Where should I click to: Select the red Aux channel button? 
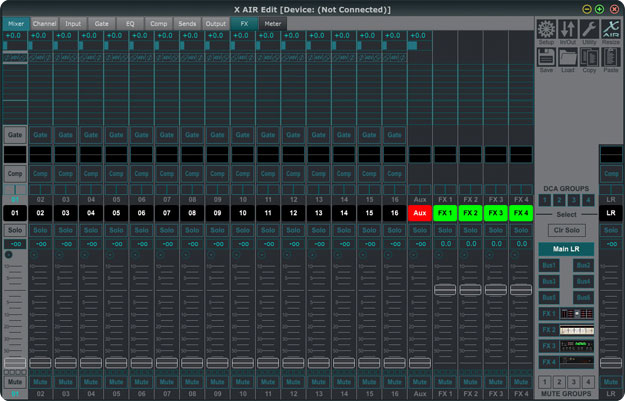420,213
